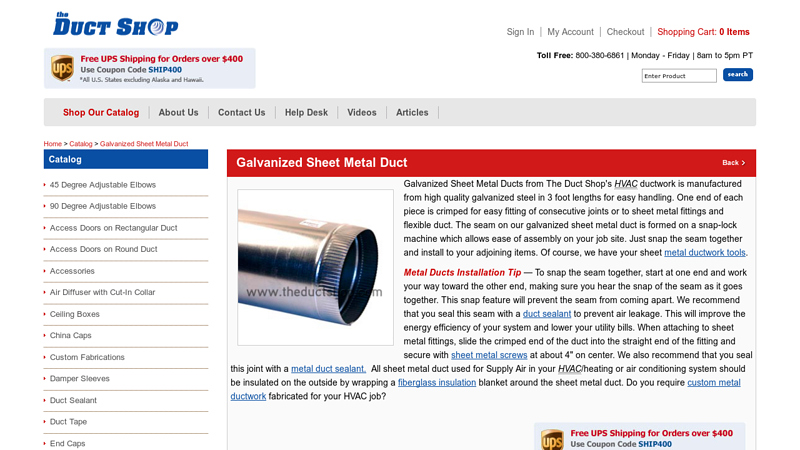Open the Accessories category

coord(72,271)
